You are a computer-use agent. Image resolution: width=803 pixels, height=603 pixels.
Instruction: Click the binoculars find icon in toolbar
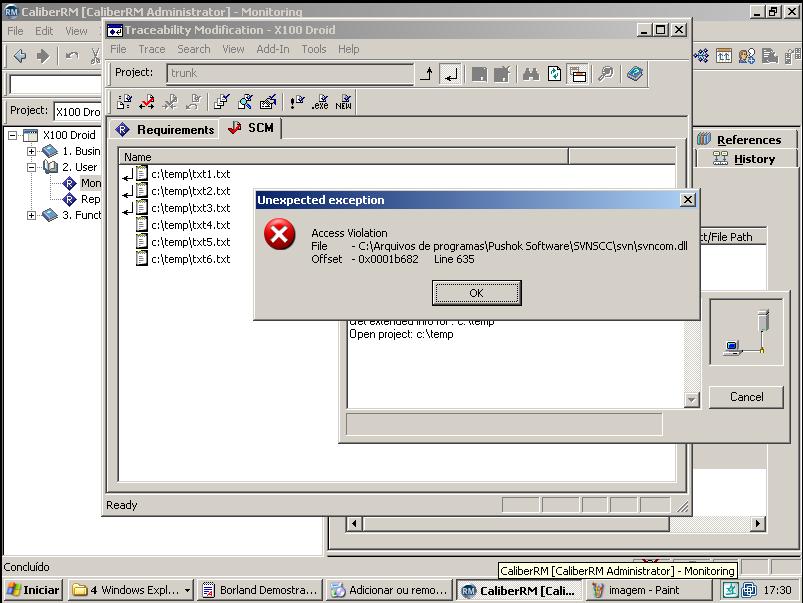[x=530, y=74]
